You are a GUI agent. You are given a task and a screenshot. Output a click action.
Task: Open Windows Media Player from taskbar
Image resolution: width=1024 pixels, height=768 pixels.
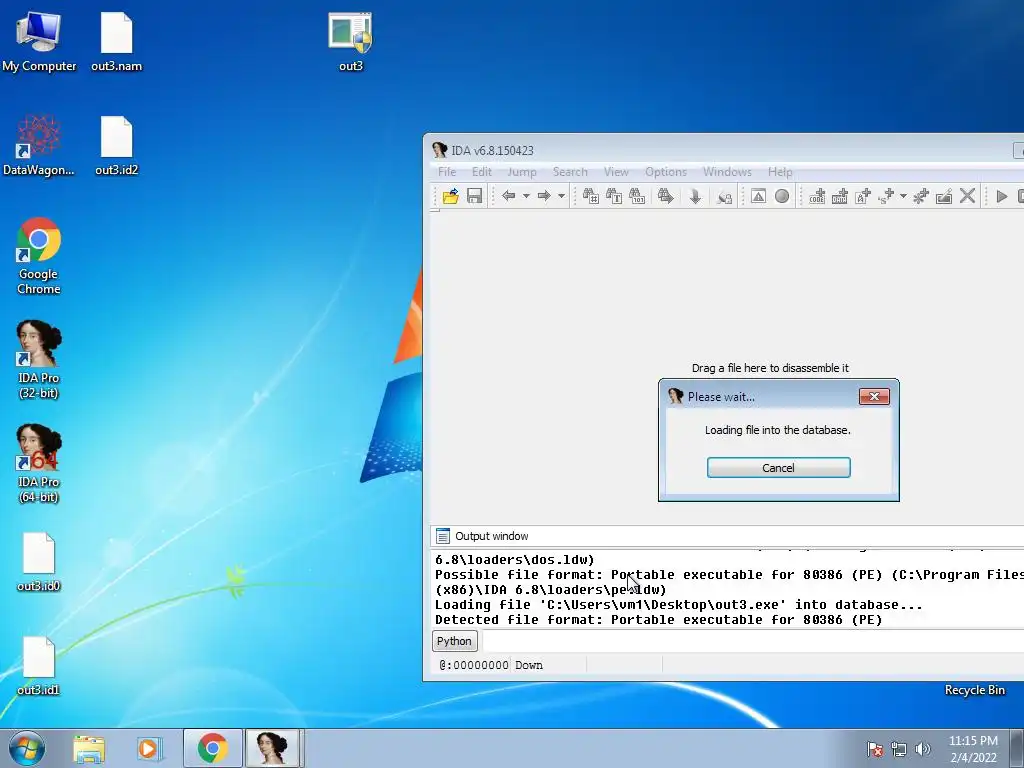coord(149,748)
